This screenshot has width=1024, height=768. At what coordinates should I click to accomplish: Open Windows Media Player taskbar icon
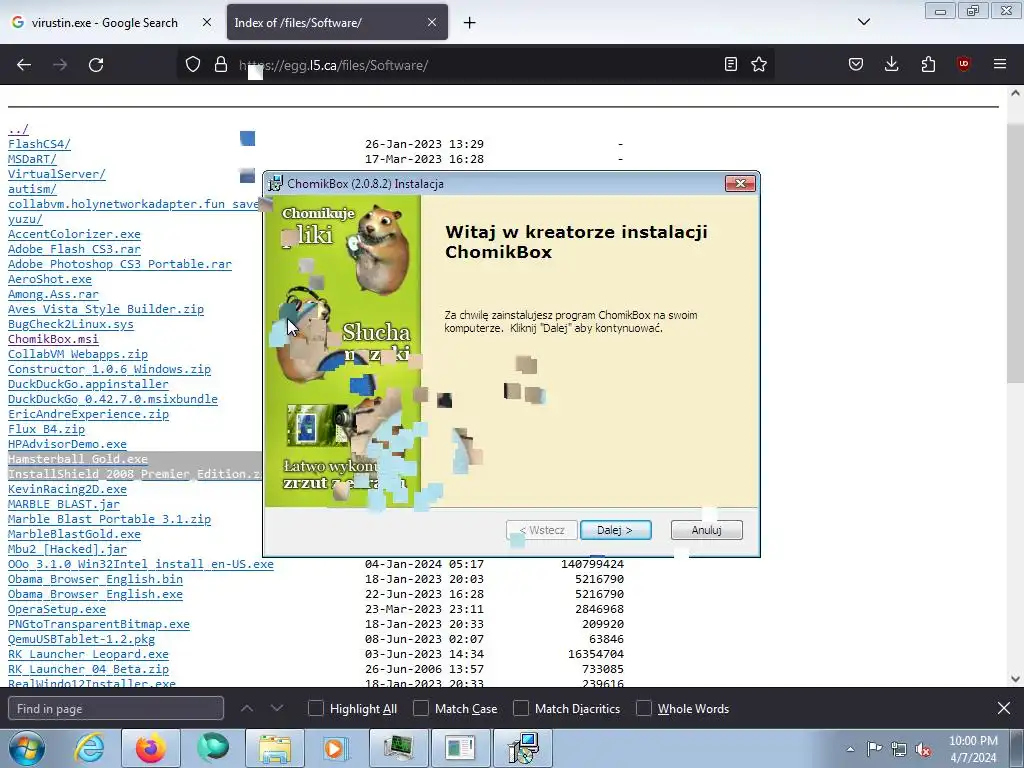click(337, 748)
